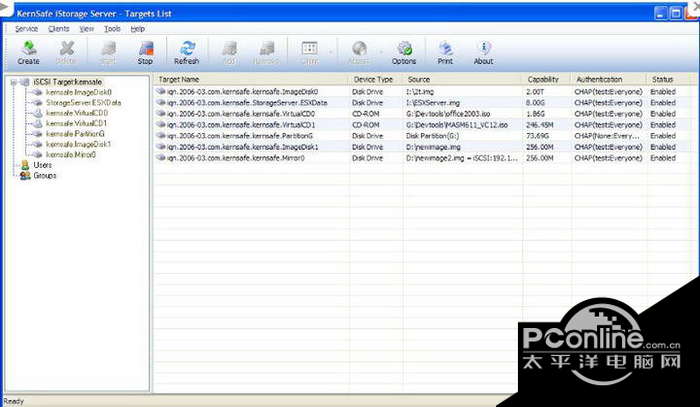Click the greyed-out Access globe icon

click(x=359, y=48)
